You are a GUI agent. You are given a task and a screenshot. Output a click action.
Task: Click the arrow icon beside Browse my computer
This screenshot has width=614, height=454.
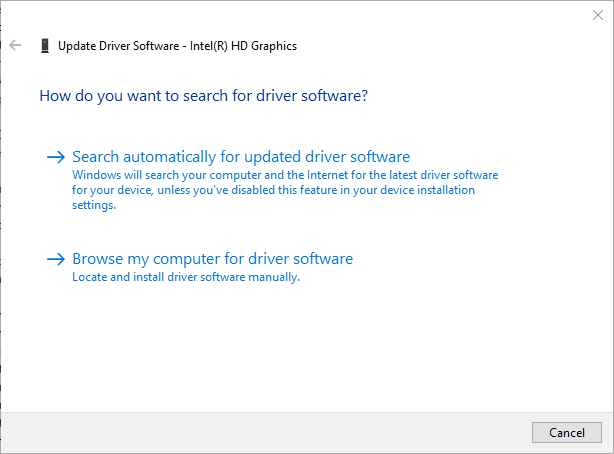[56, 259]
